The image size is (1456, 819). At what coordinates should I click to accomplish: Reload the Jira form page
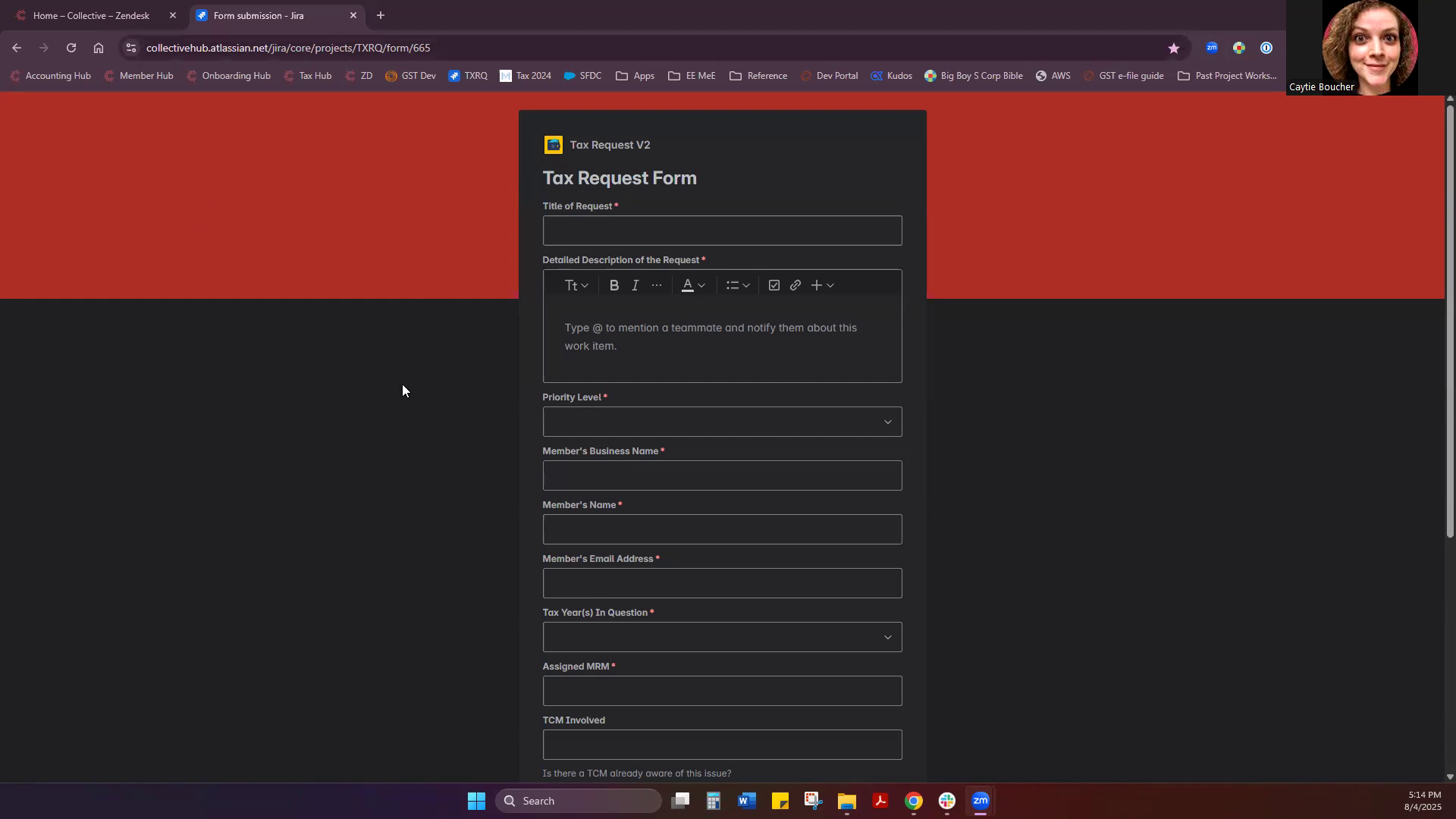coord(71,48)
